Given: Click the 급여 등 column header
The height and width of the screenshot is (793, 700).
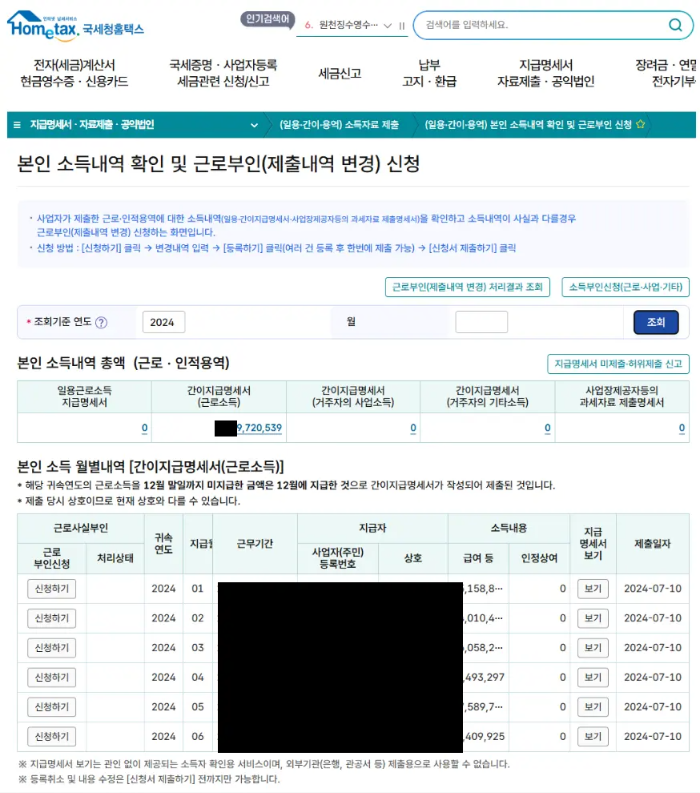Looking at the screenshot, I should point(478,558).
